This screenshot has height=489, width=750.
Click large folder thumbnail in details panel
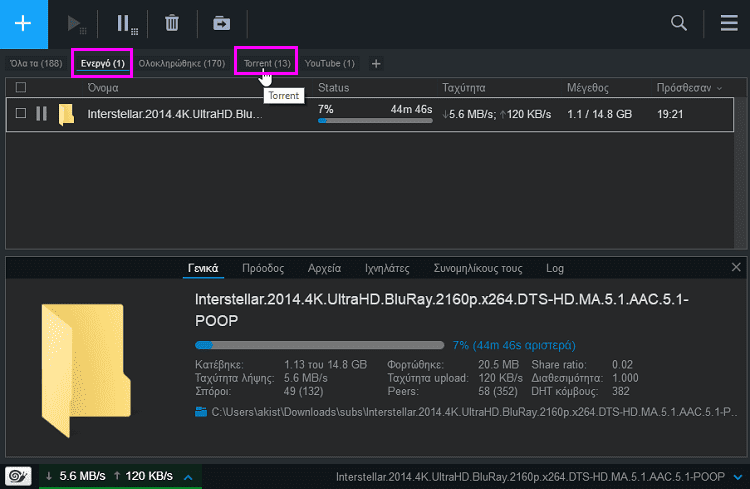(x=86, y=370)
